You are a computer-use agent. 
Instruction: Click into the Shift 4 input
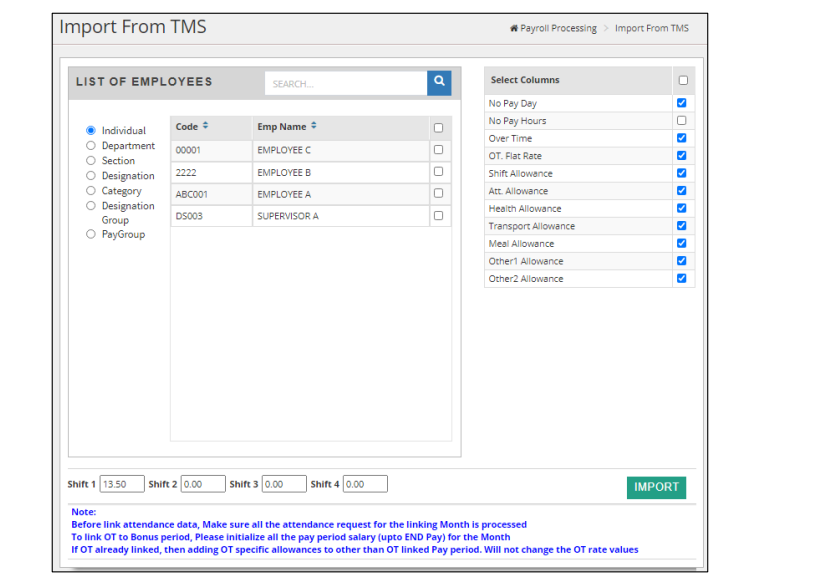364,484
